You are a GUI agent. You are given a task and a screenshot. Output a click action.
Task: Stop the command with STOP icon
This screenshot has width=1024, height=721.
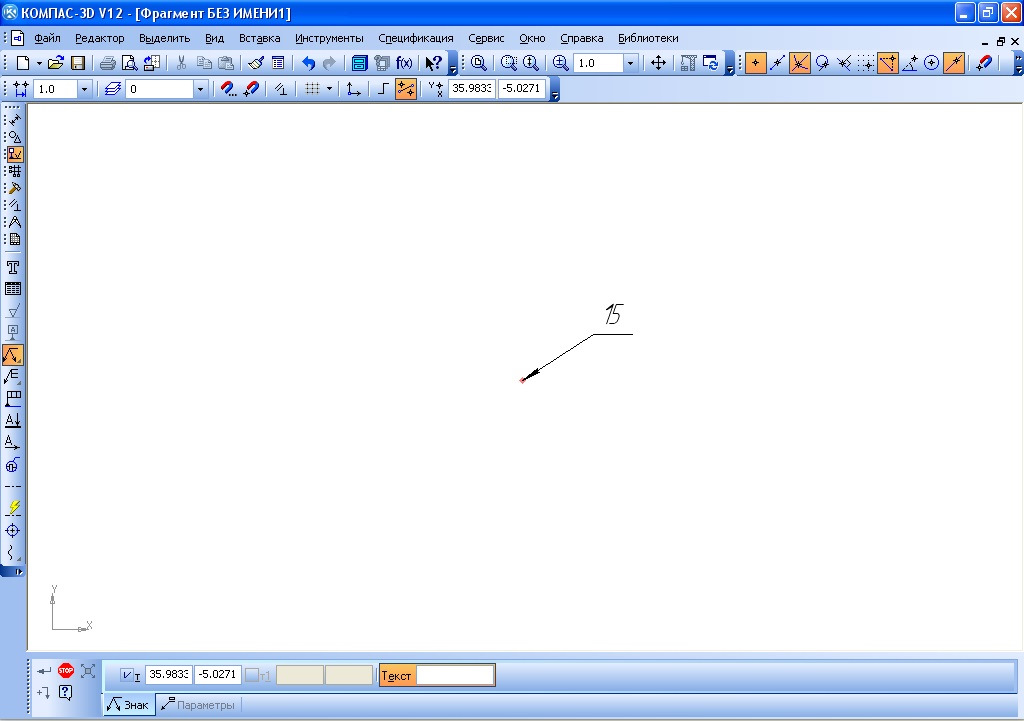(x=66, y=670)
